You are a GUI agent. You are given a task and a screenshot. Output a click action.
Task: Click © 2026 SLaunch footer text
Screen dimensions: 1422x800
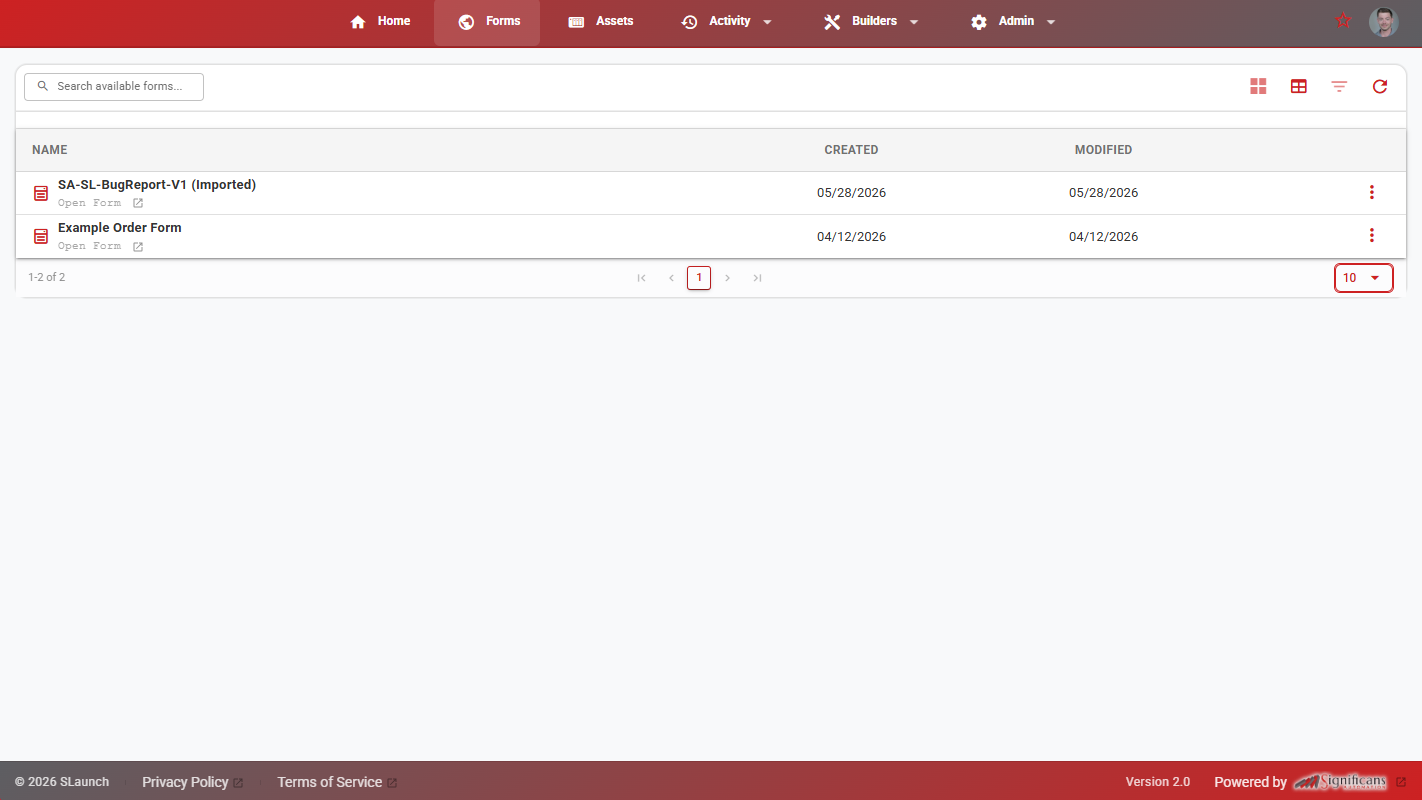tap(62, 782)
